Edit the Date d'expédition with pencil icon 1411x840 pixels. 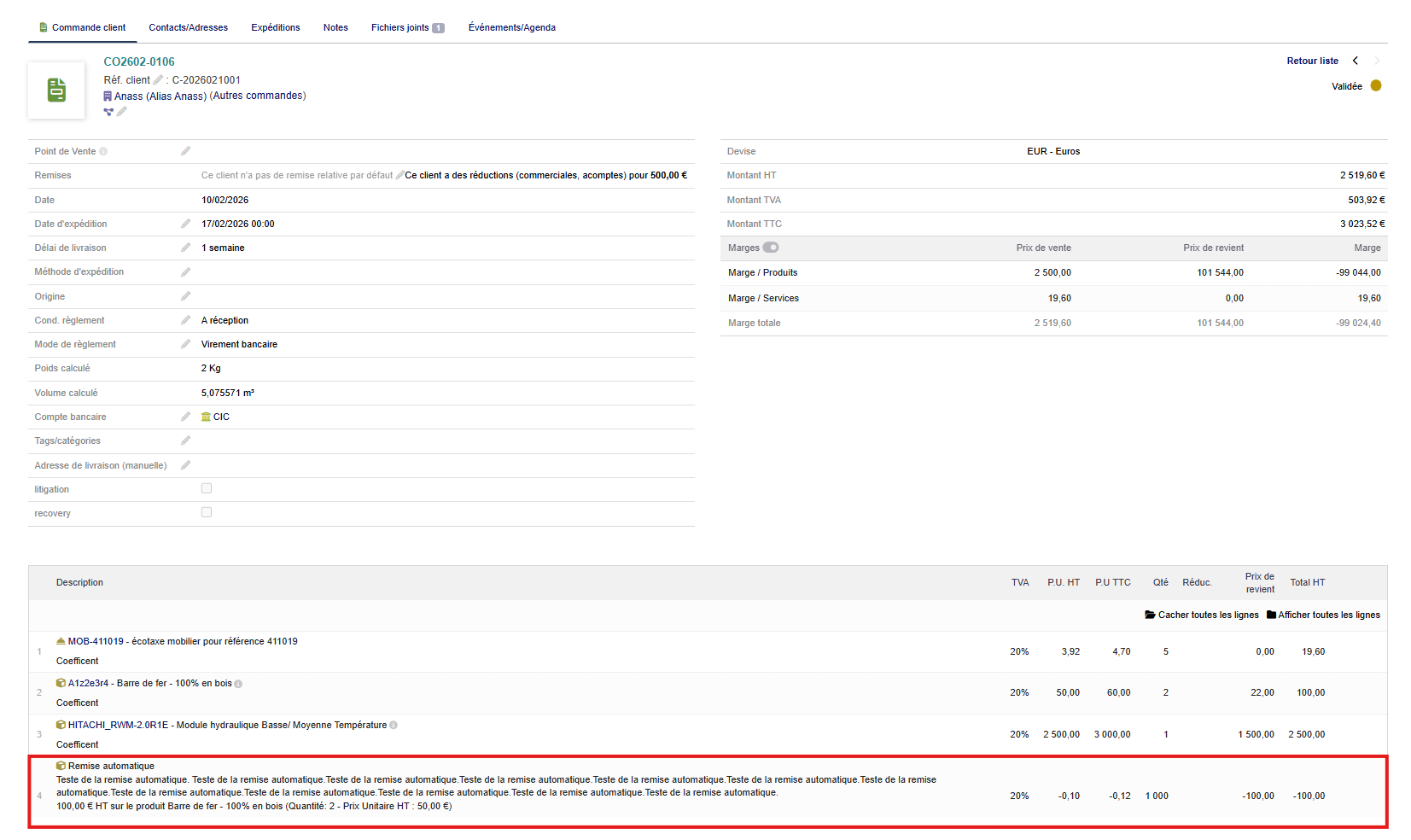[x=185, y=224]
